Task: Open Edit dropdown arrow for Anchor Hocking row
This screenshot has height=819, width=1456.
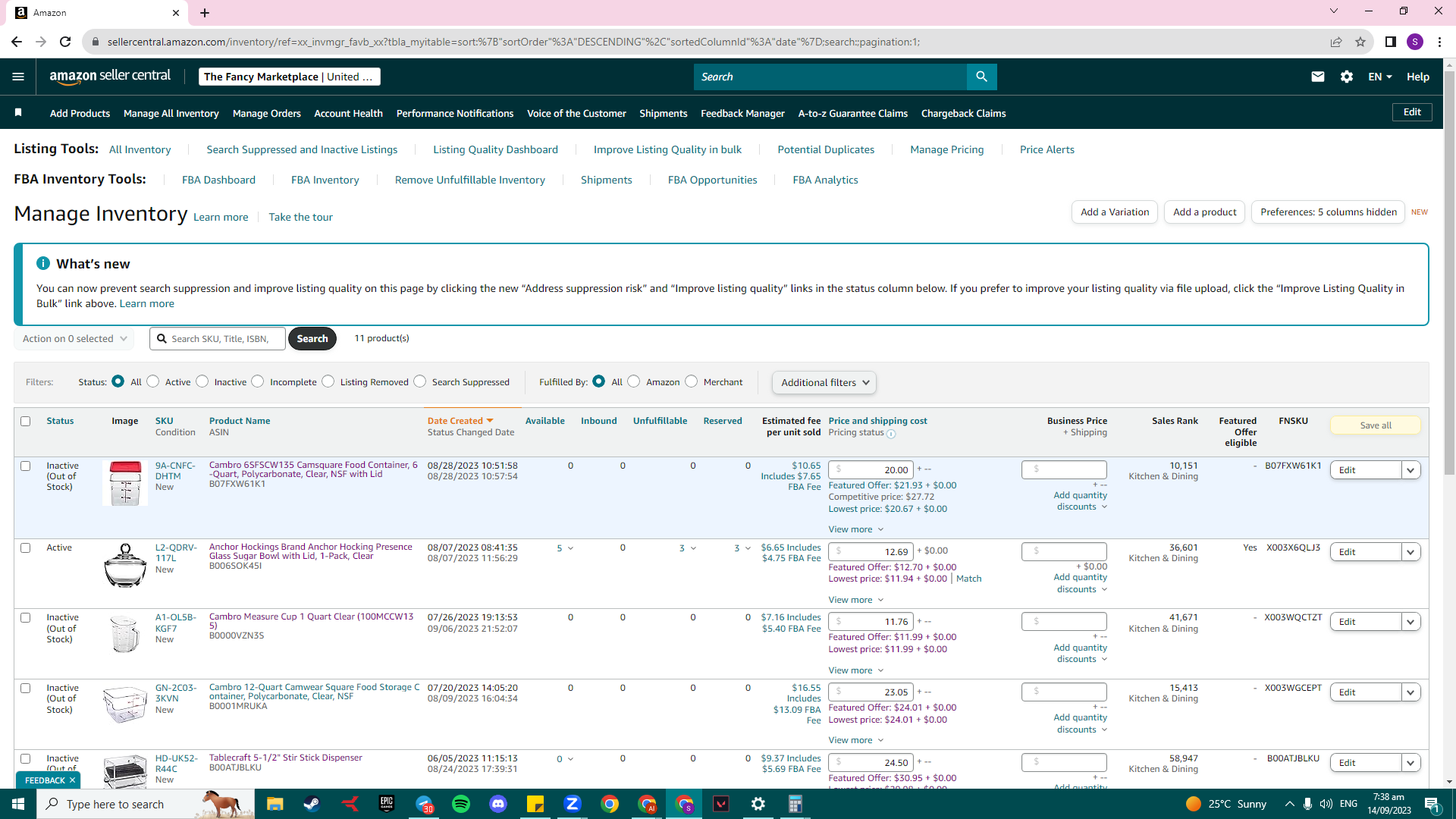Action: pos(1411,552)
